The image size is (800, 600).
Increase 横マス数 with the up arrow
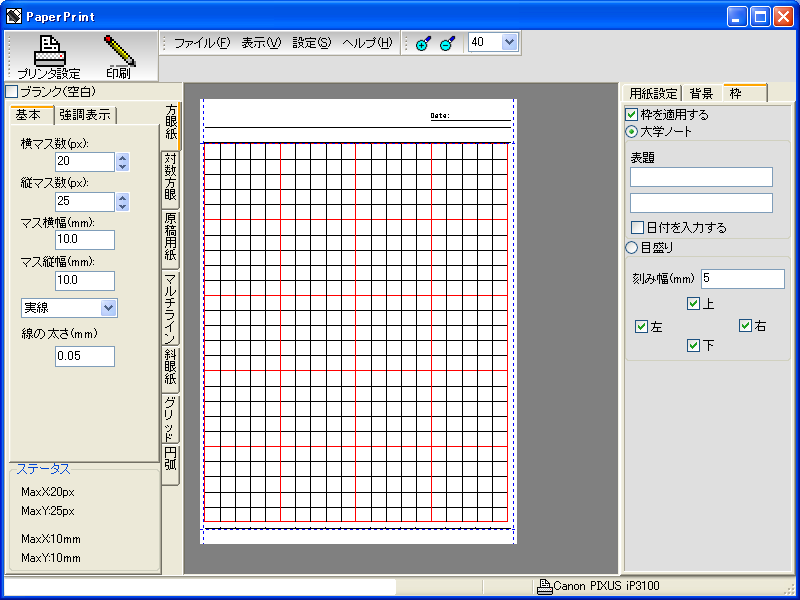point(122,157)
